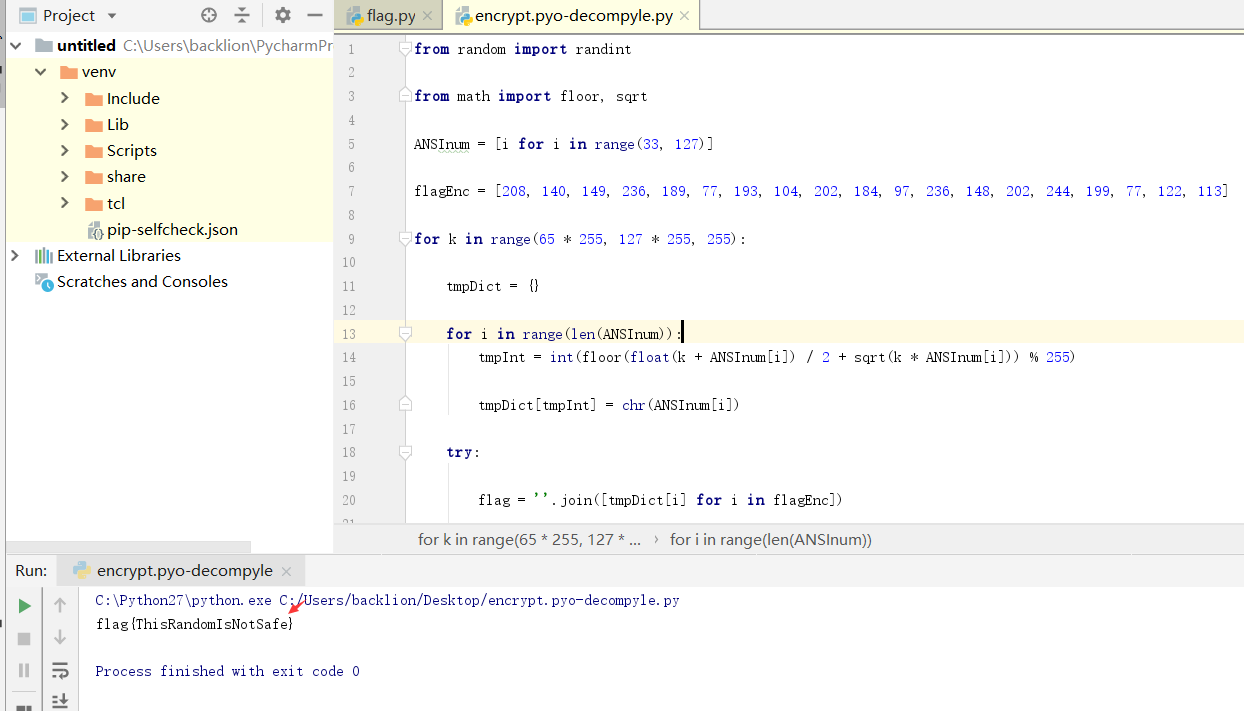The width and height of the screenshot is (1244, 711).
Task: Click the venv folder icon
Action: (x=69, y=72)
